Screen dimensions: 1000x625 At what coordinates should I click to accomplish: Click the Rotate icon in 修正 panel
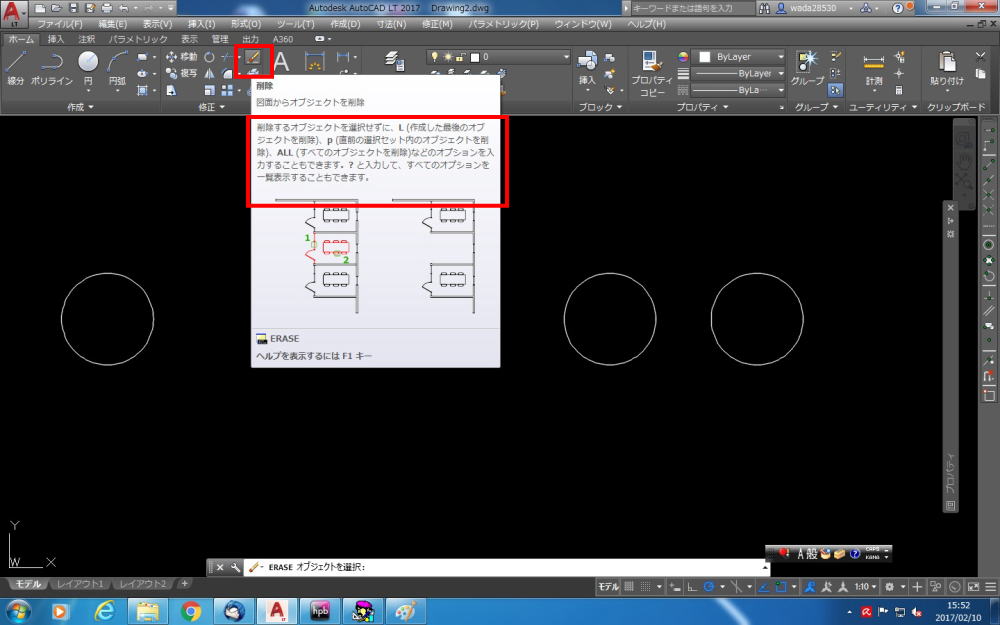(x=209, y=57)
